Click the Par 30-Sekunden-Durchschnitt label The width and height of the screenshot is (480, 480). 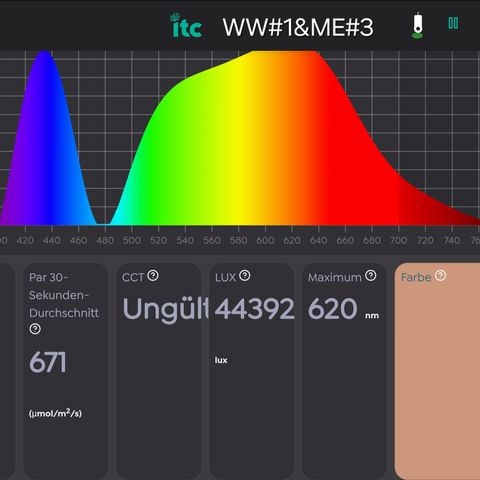point(64,295)
